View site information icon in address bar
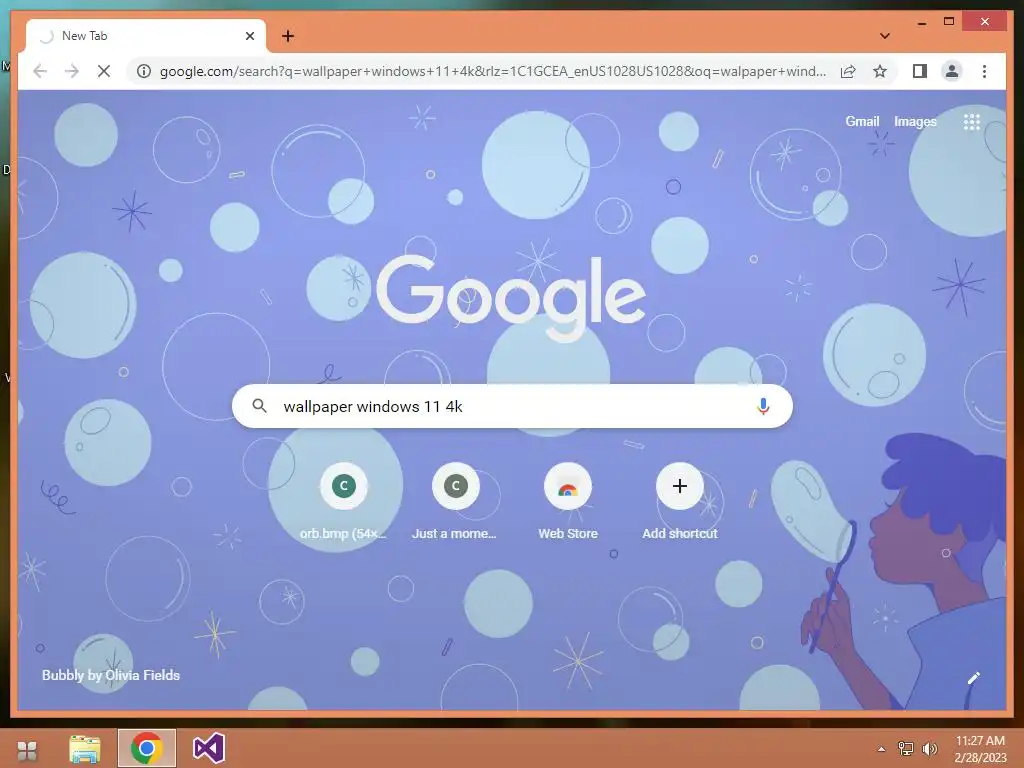The height and width of the screenshot is (768, 1024). [144, 71]
